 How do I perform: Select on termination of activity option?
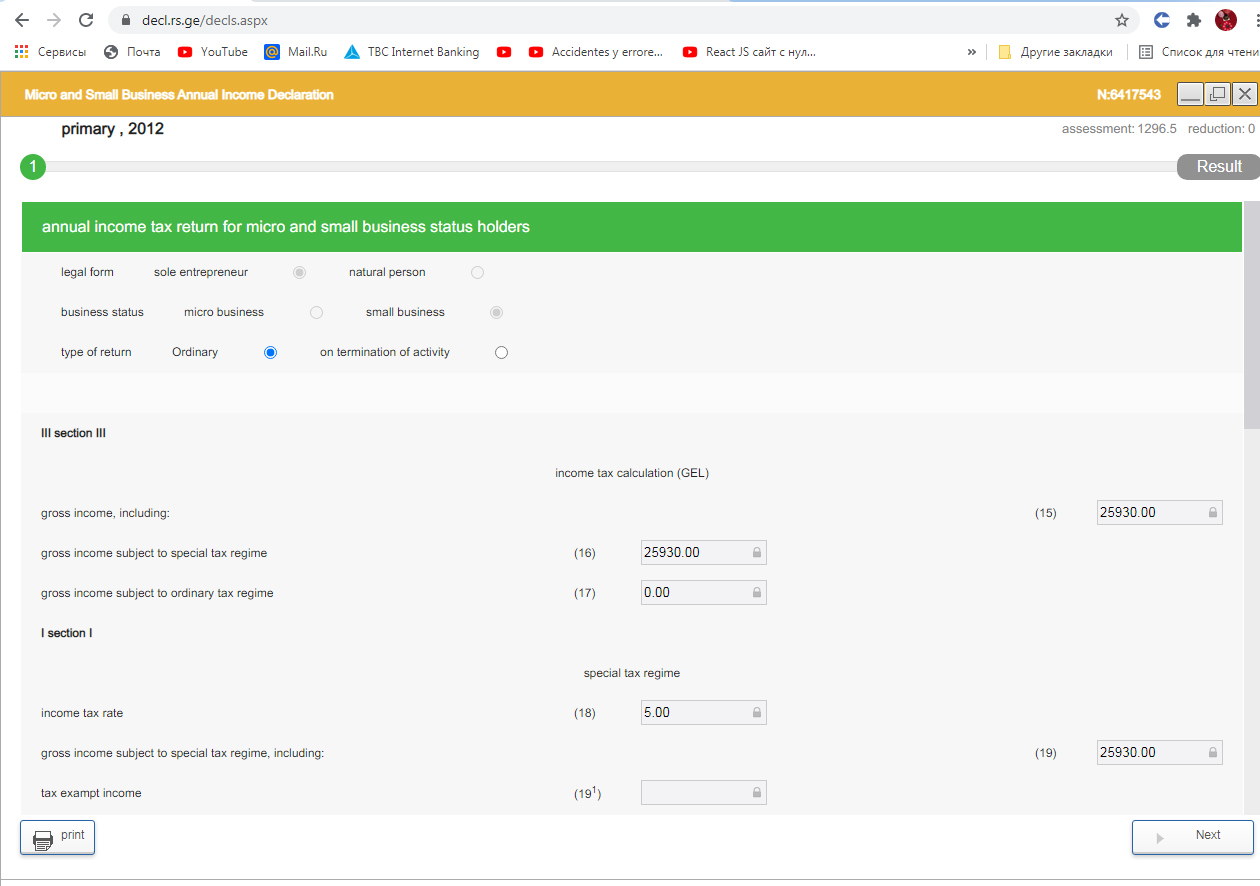pos(501,352)
